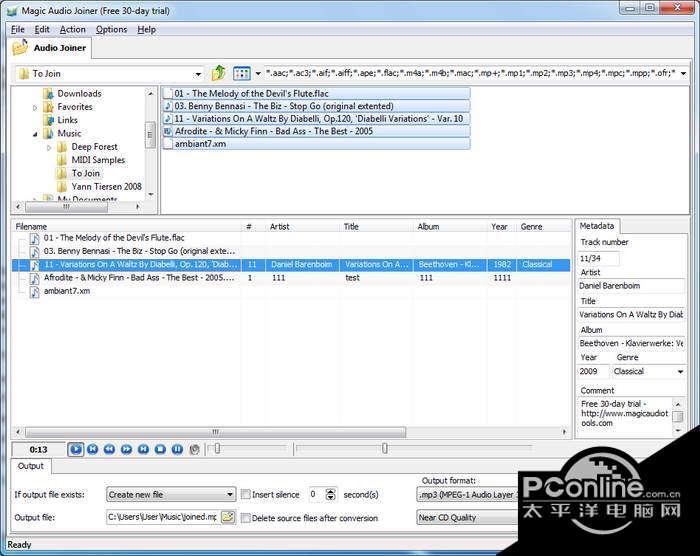Screen dimensions: 700x556
Task: Click the Output file path field
Action: pos(163,517)
